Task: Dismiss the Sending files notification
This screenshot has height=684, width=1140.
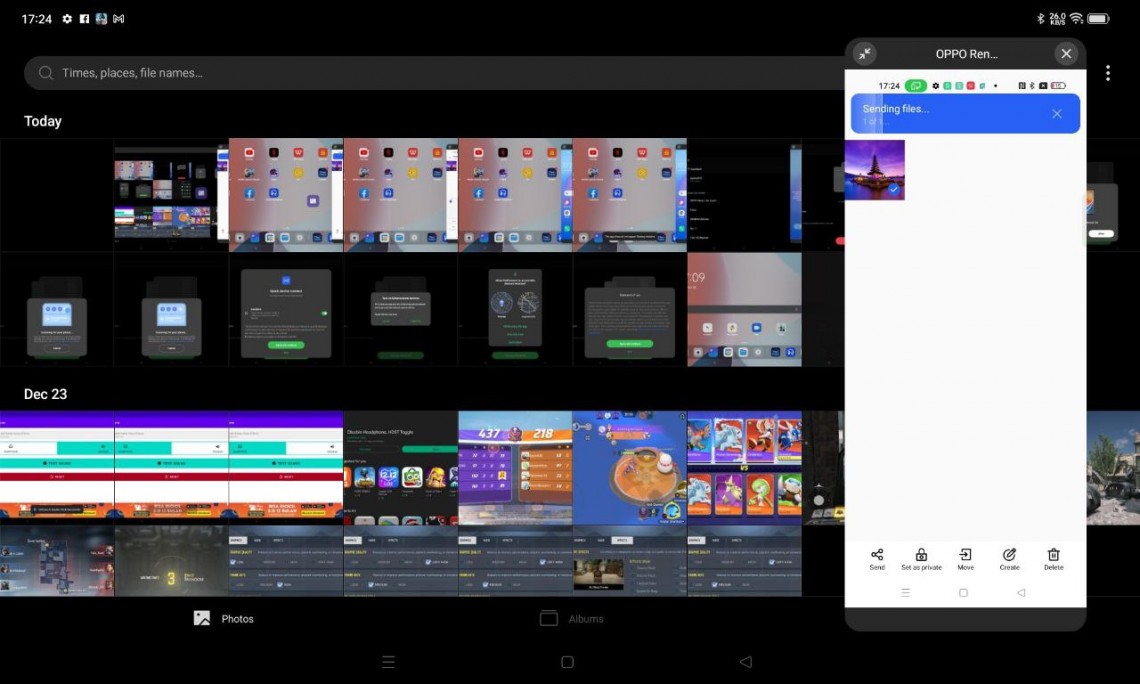Action: tap(1056, 113)
